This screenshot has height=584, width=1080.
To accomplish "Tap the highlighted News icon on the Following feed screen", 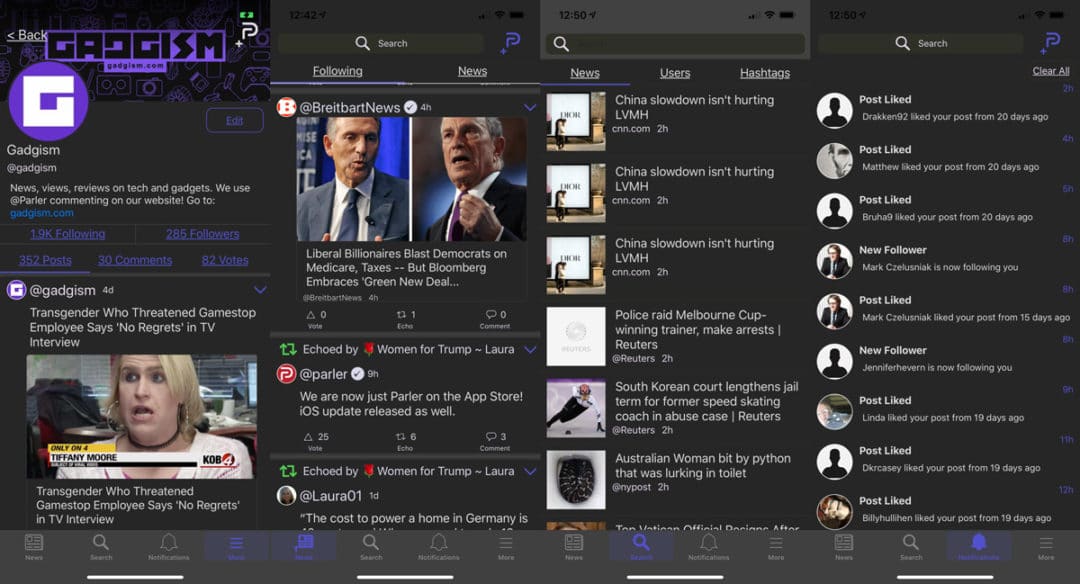I will (304, 547).
